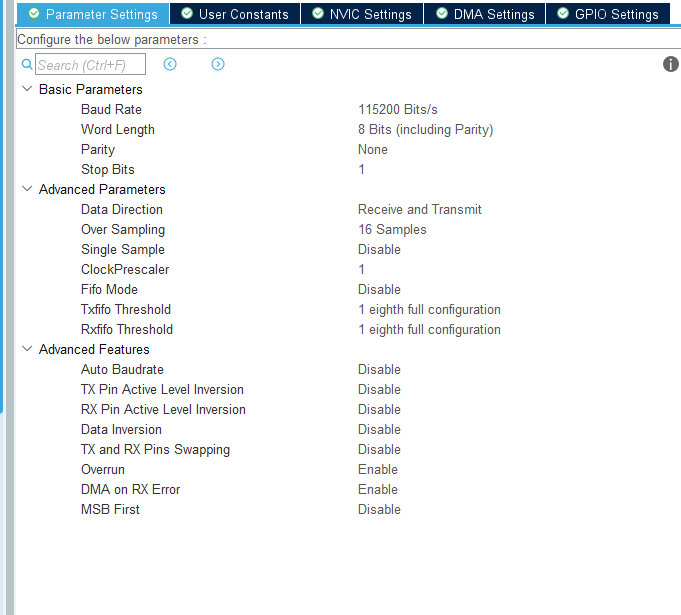Change Auto Baudrate Disable value
This screenshot has height=615, width=681.
(379, 369)
